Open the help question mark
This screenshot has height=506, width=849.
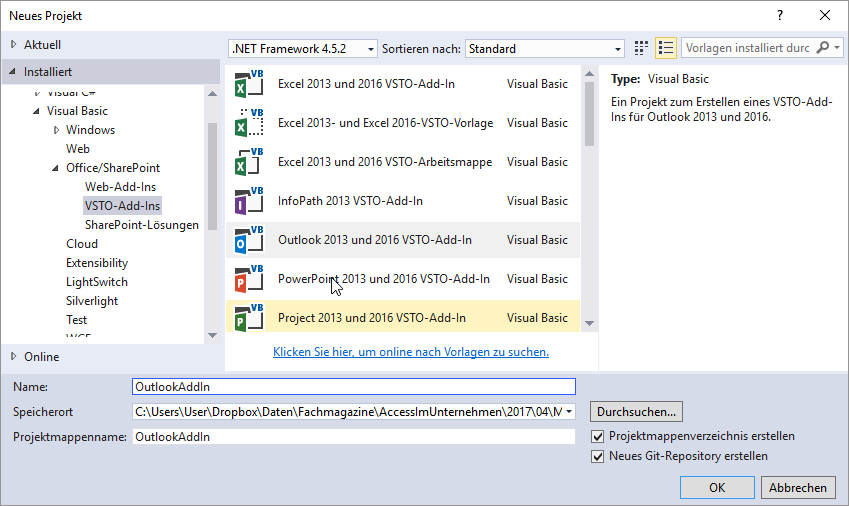pyautogui.click(x=780, y=15)
